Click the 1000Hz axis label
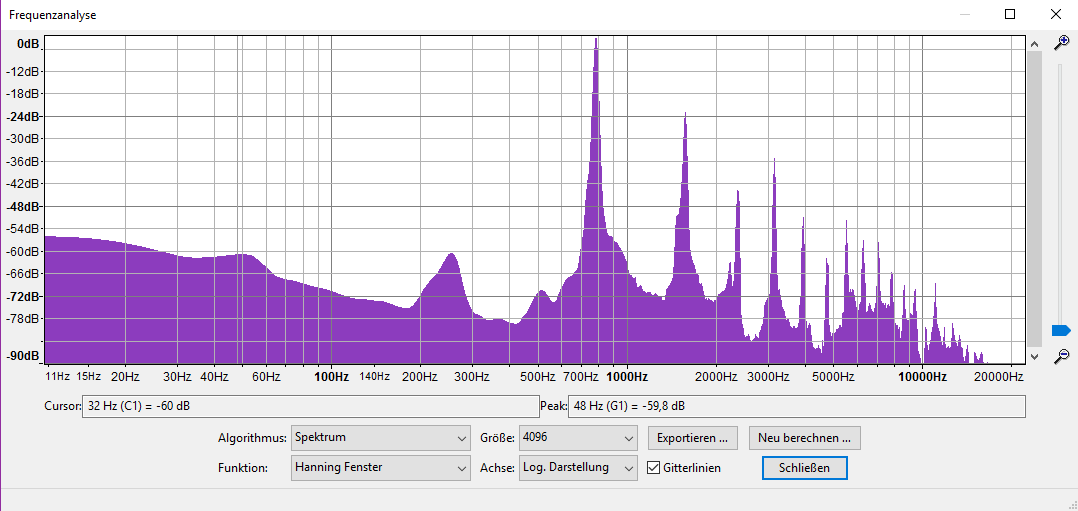The height and width of the screenshot is (511, 1078). tap(628, 377)
